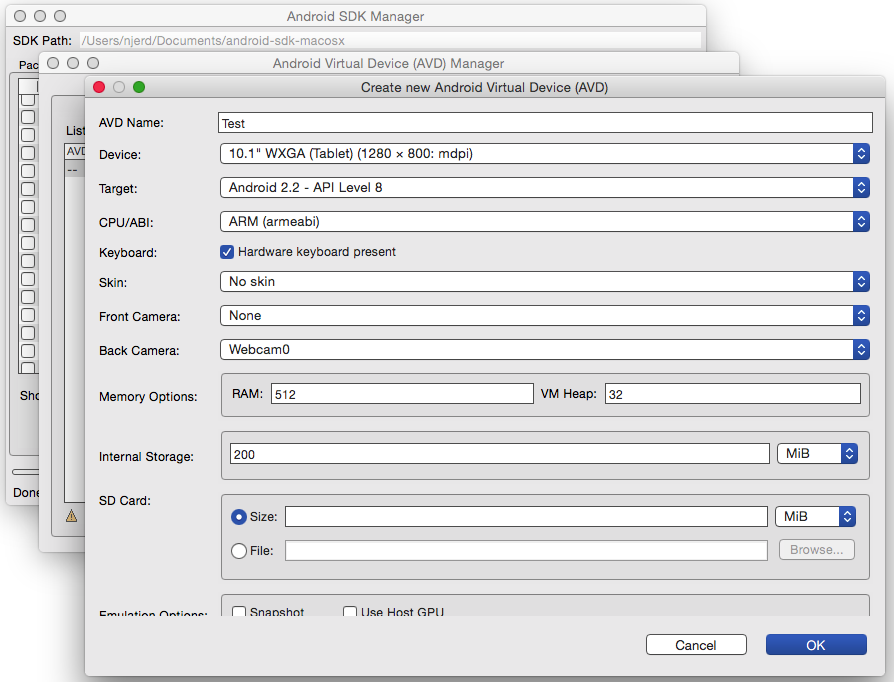Click the SD Card Size input field

tap(526, 517)
